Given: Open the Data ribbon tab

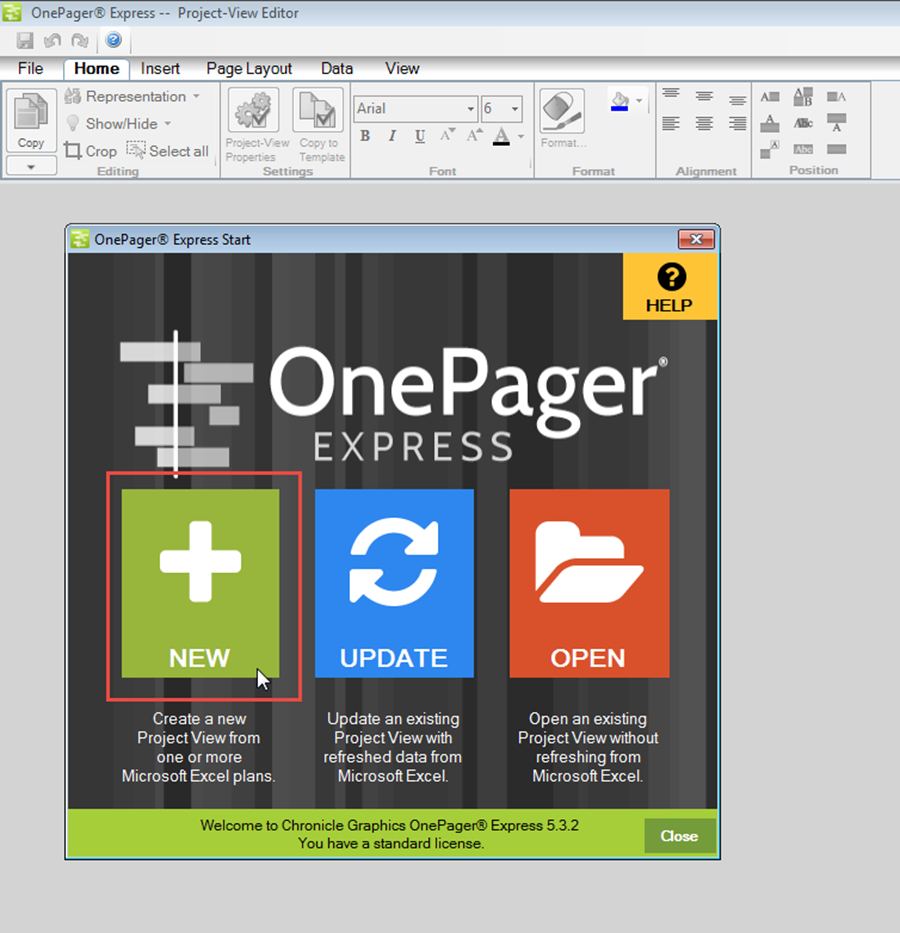Looking at the screenshot, I should coord(336,68).
